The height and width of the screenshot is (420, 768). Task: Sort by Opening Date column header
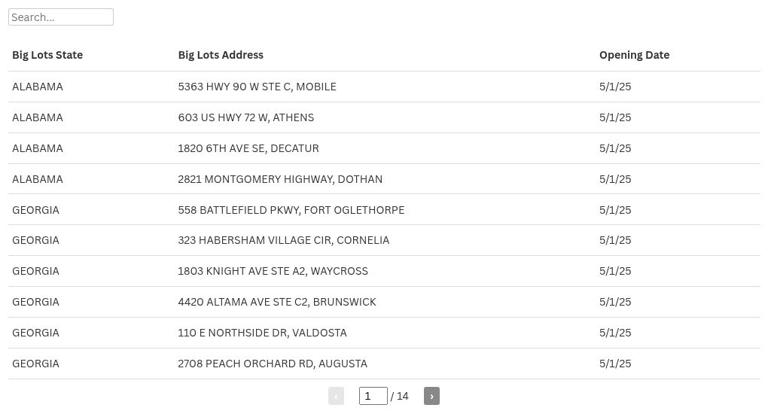(634, 55)
